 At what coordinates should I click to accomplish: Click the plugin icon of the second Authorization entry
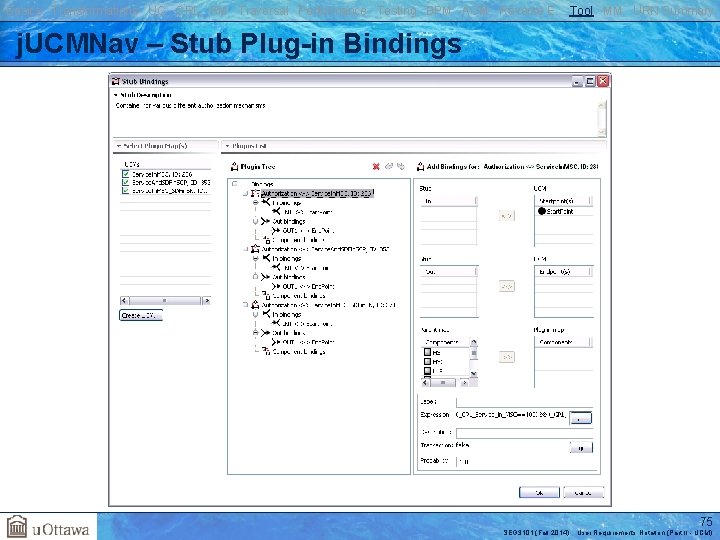(255, 249)
